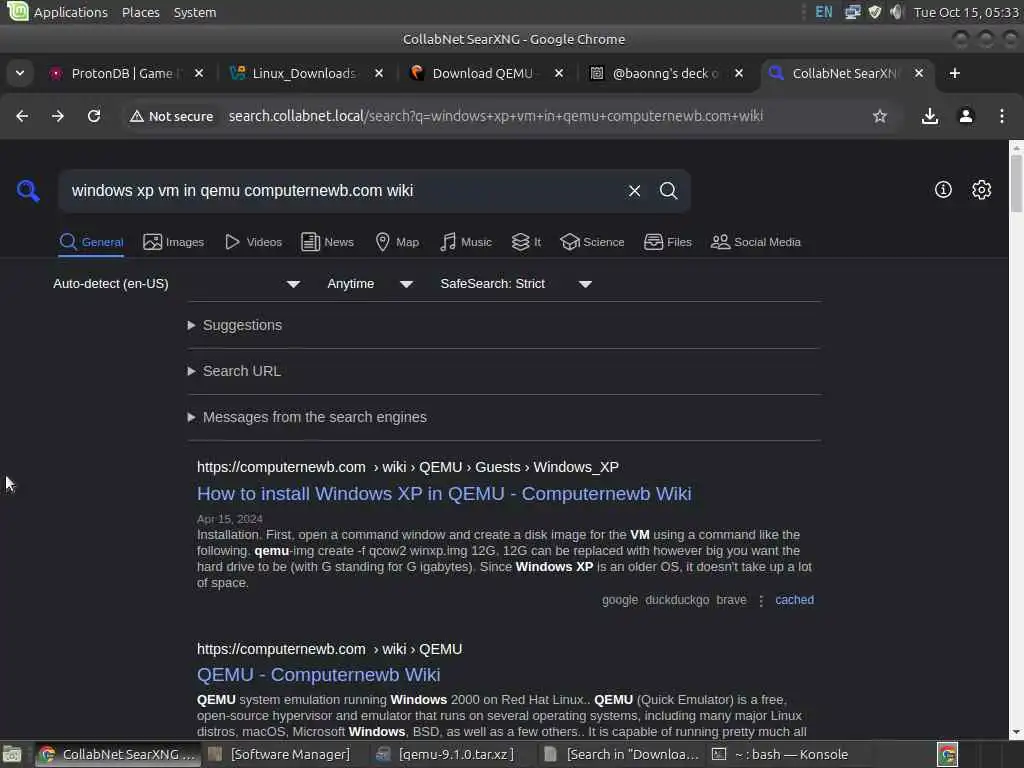The image size is (1024, 768).
Task: Click the Not secure site warning
Action: click(x=172, y=116)
